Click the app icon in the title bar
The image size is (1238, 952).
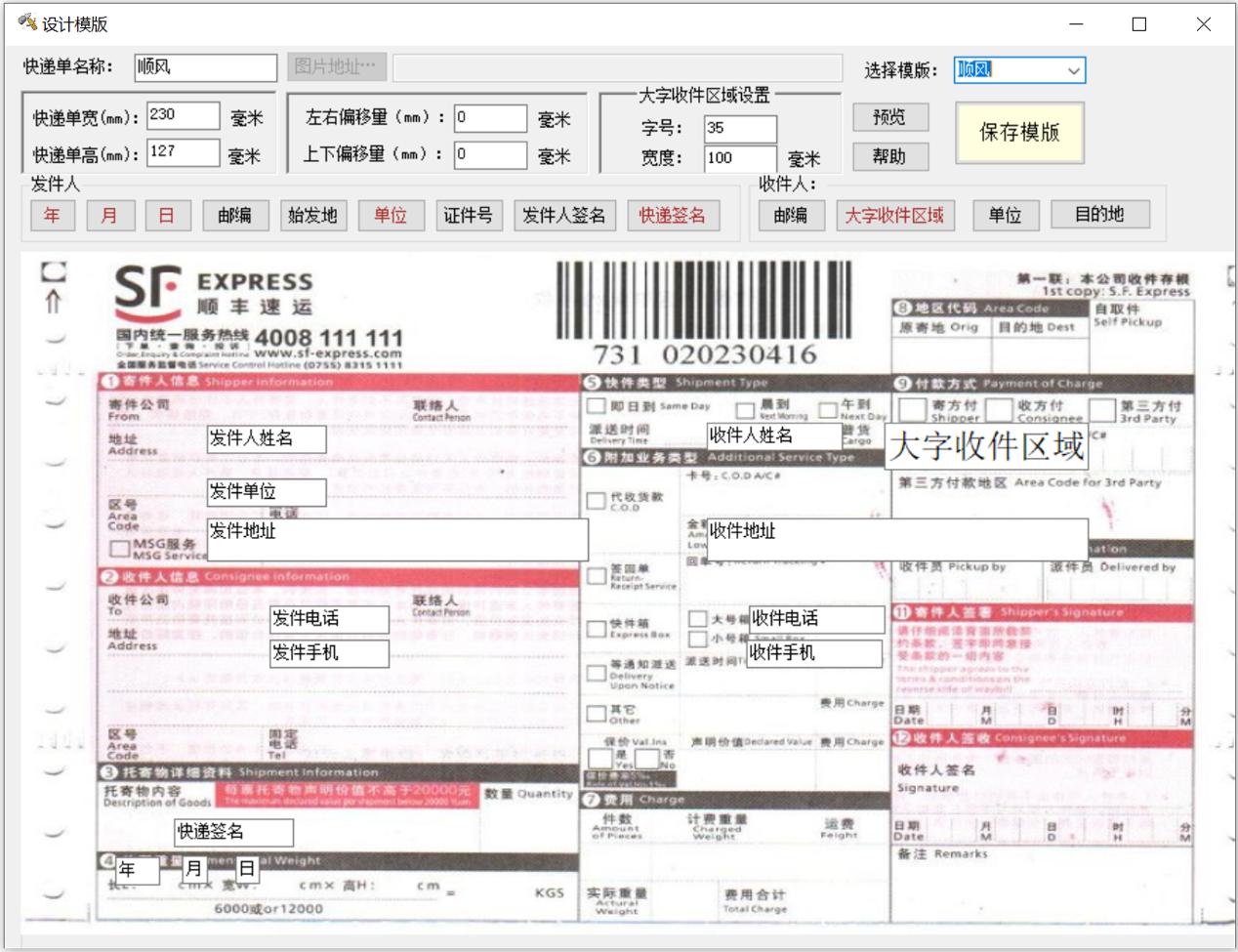(x=26, y=22)
